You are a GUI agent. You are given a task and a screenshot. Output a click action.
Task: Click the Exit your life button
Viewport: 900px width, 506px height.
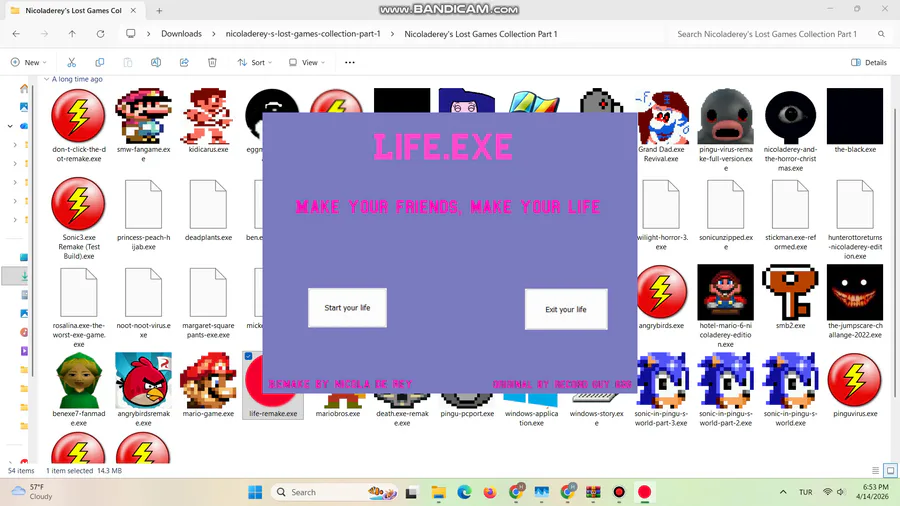566,309
